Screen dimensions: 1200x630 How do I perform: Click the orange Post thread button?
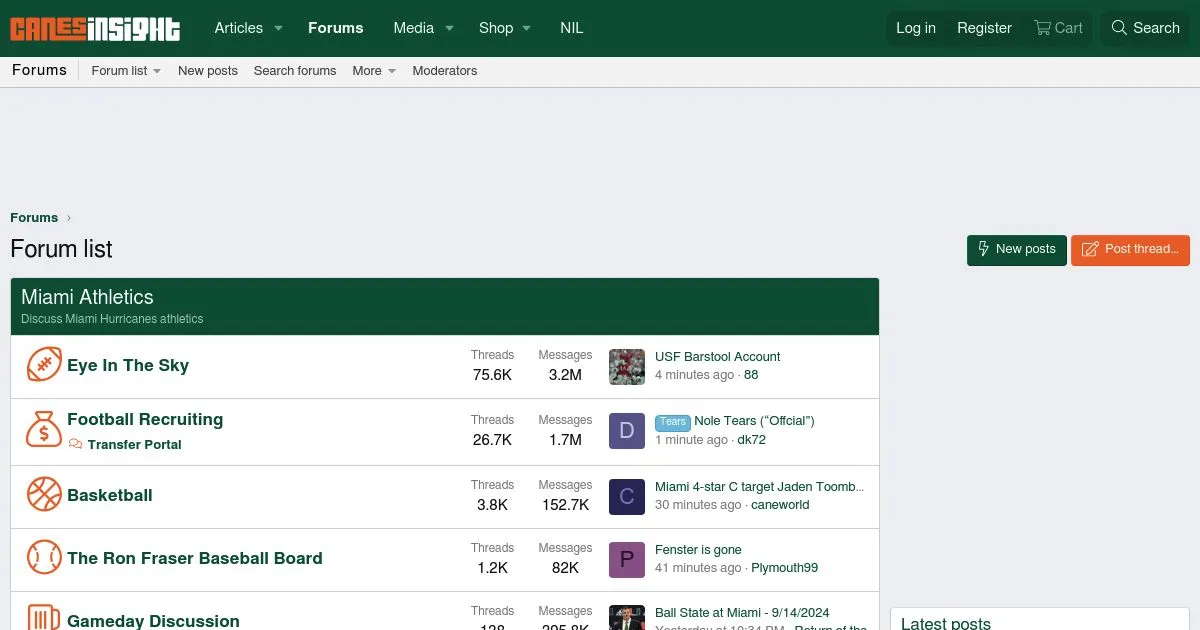pyautogui.click(x=1130, y=249)
